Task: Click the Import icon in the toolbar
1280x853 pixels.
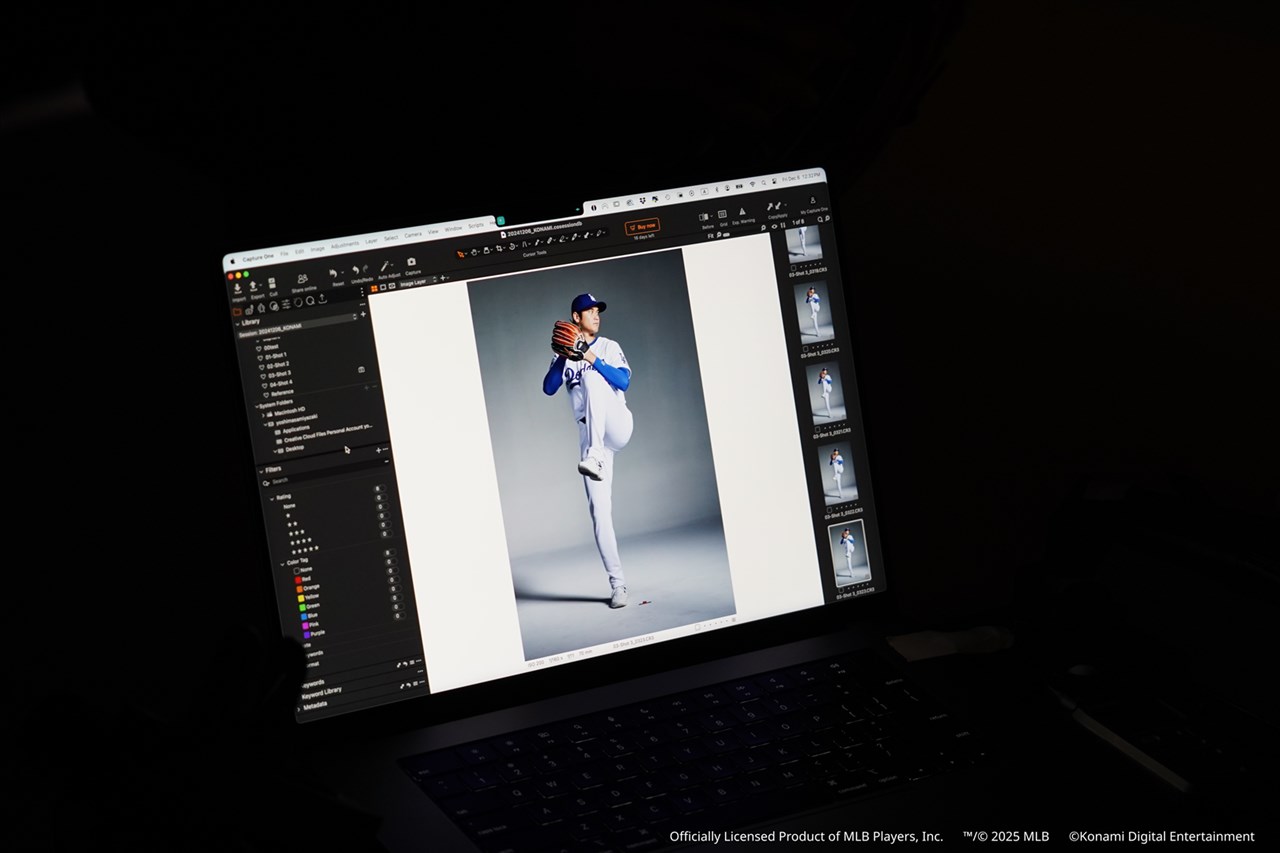Action: (238, 288)
